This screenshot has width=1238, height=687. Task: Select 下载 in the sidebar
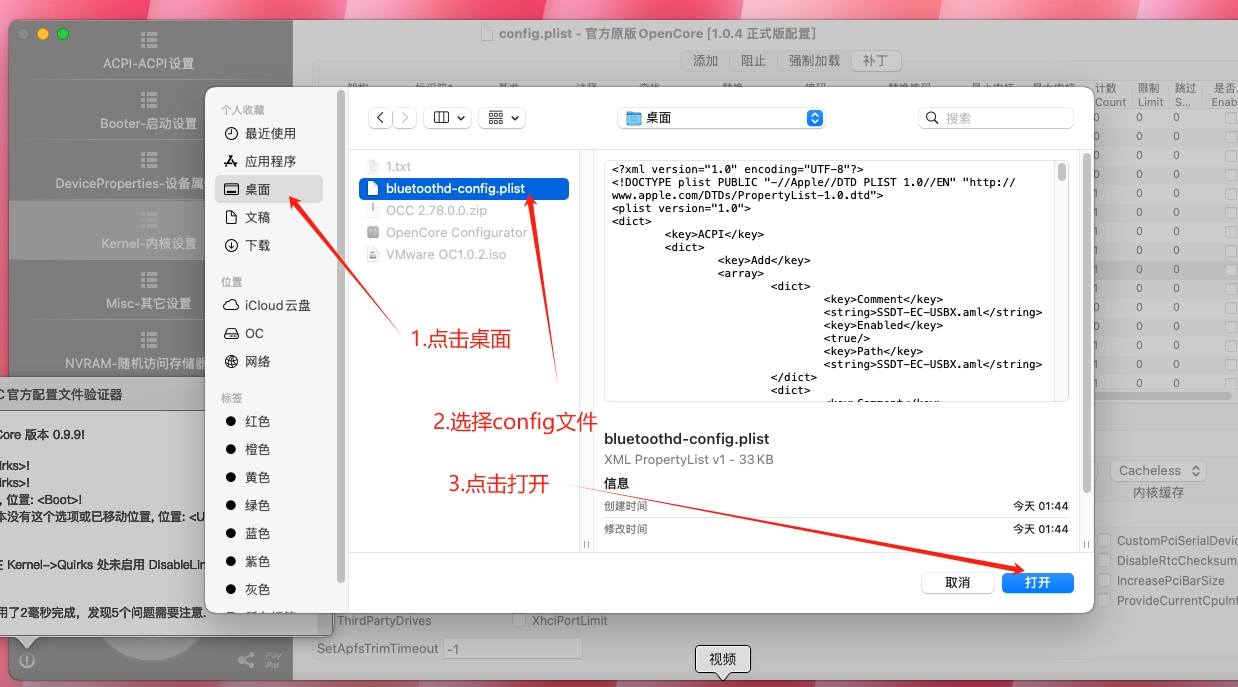tap(270, 245)
